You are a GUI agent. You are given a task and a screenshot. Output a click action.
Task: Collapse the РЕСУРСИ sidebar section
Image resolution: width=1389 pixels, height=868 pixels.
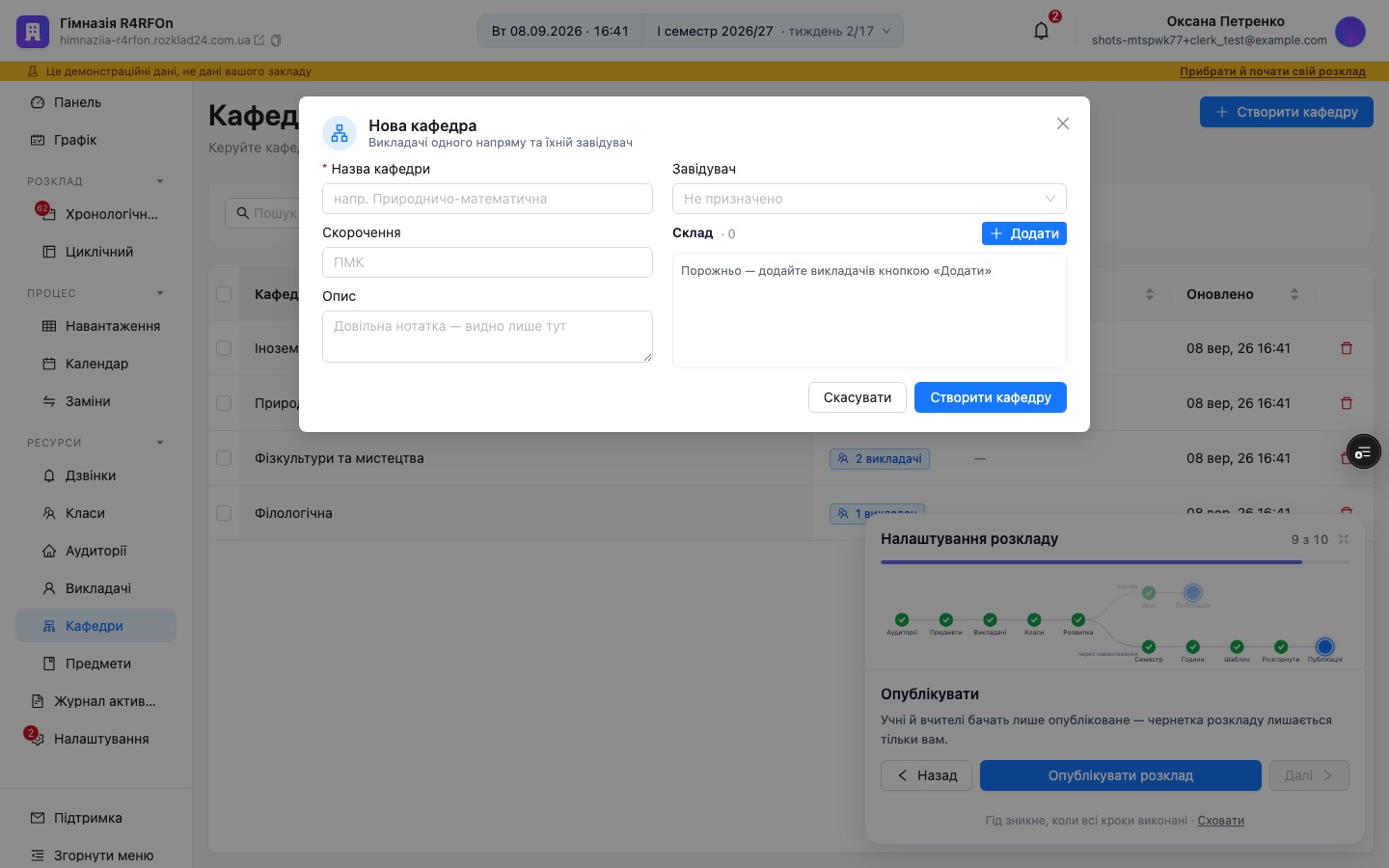click(x=160, y=443)
